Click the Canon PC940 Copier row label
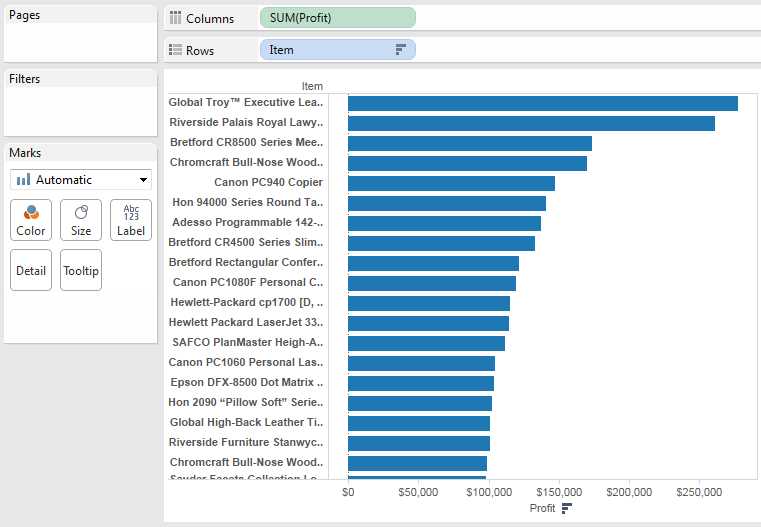Image resolution: width=761 pixels, height=527 pixels. (268, 182)
